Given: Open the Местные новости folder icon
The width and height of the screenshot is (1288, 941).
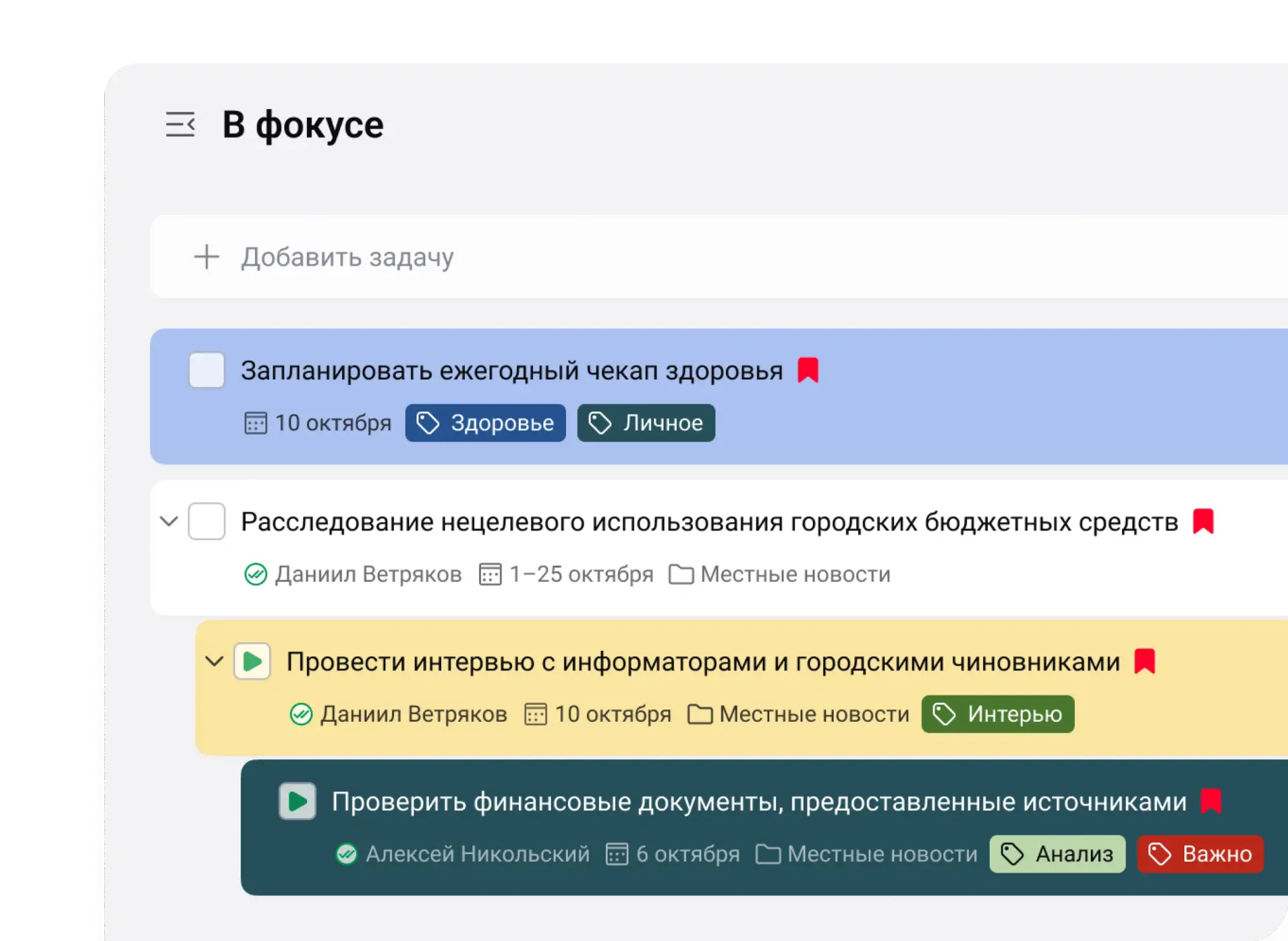Looking at the screenshot, I should pyautogui.click(x=682, y=574).
